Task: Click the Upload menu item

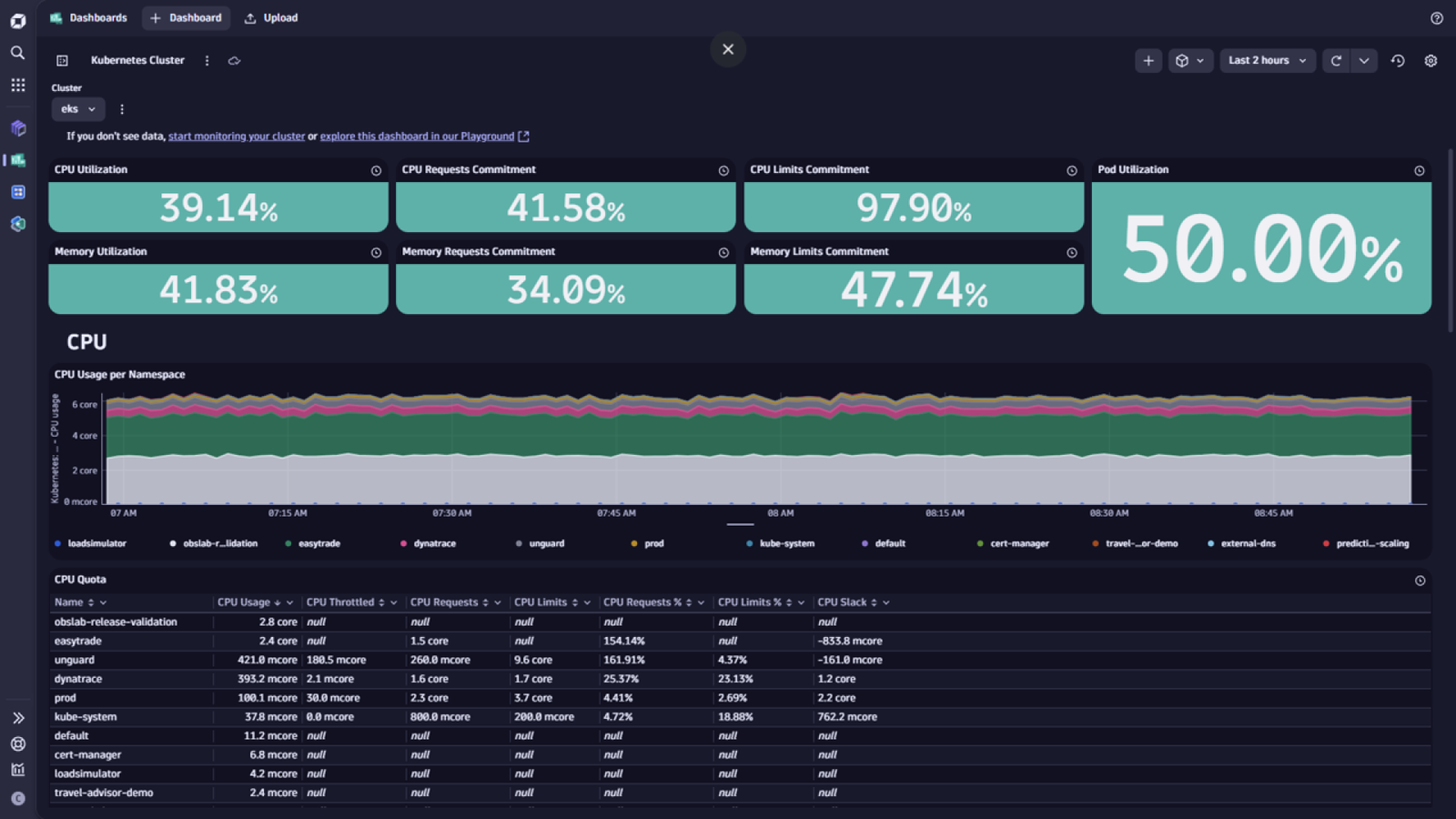Action: (271, 18)
